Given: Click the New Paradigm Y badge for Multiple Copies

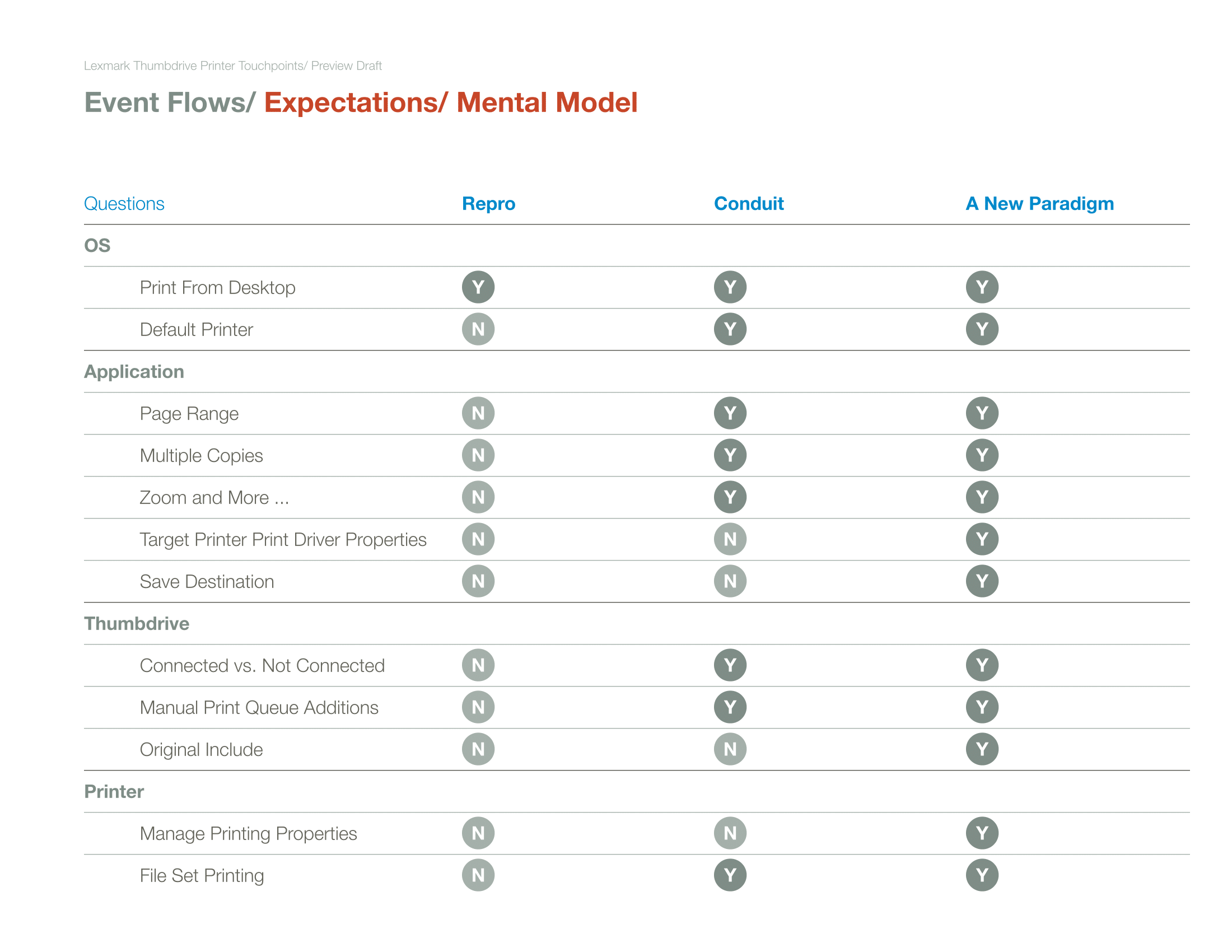Looking at the screenshot, I should (x=982, y=455).
